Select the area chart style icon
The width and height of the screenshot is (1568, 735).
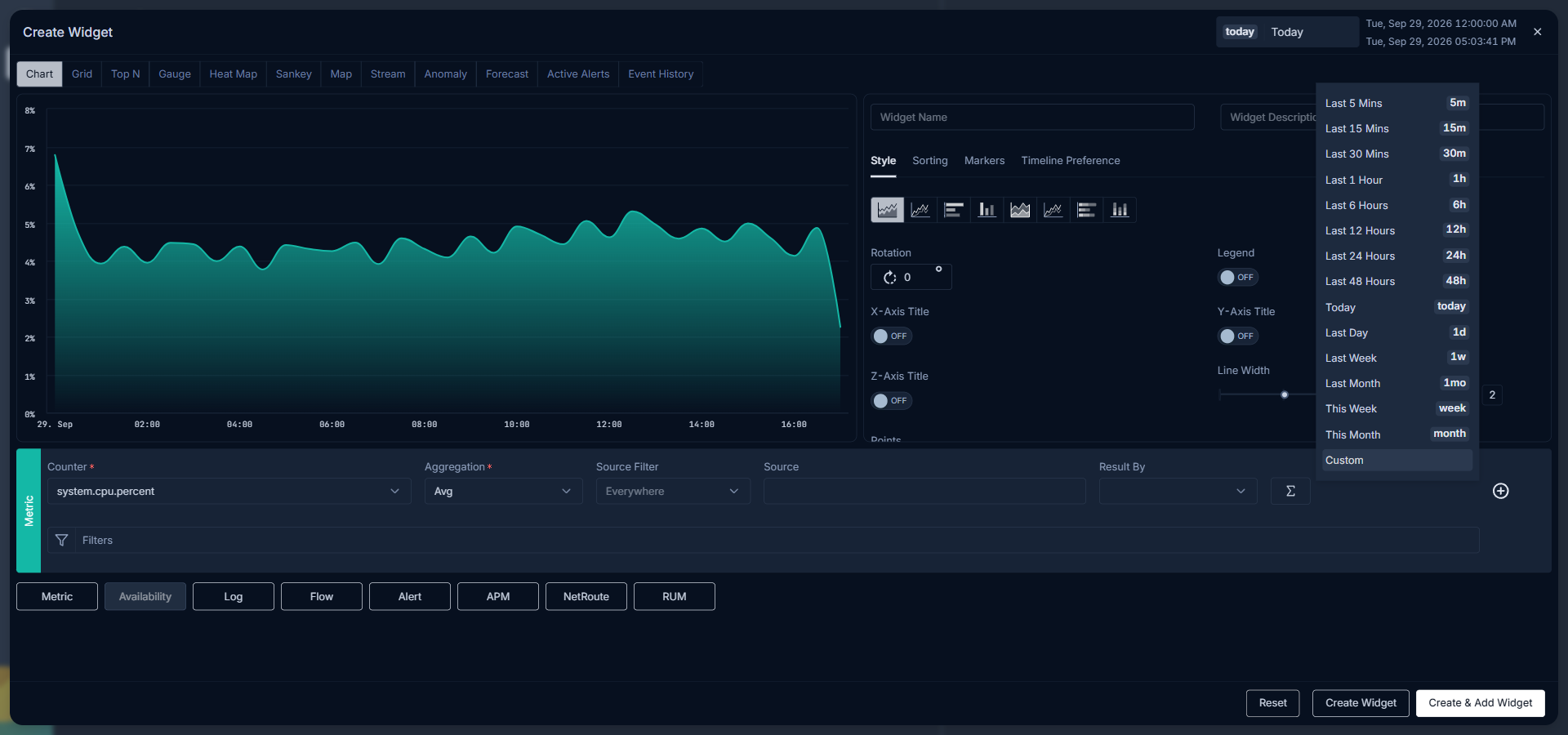point(887,210)
